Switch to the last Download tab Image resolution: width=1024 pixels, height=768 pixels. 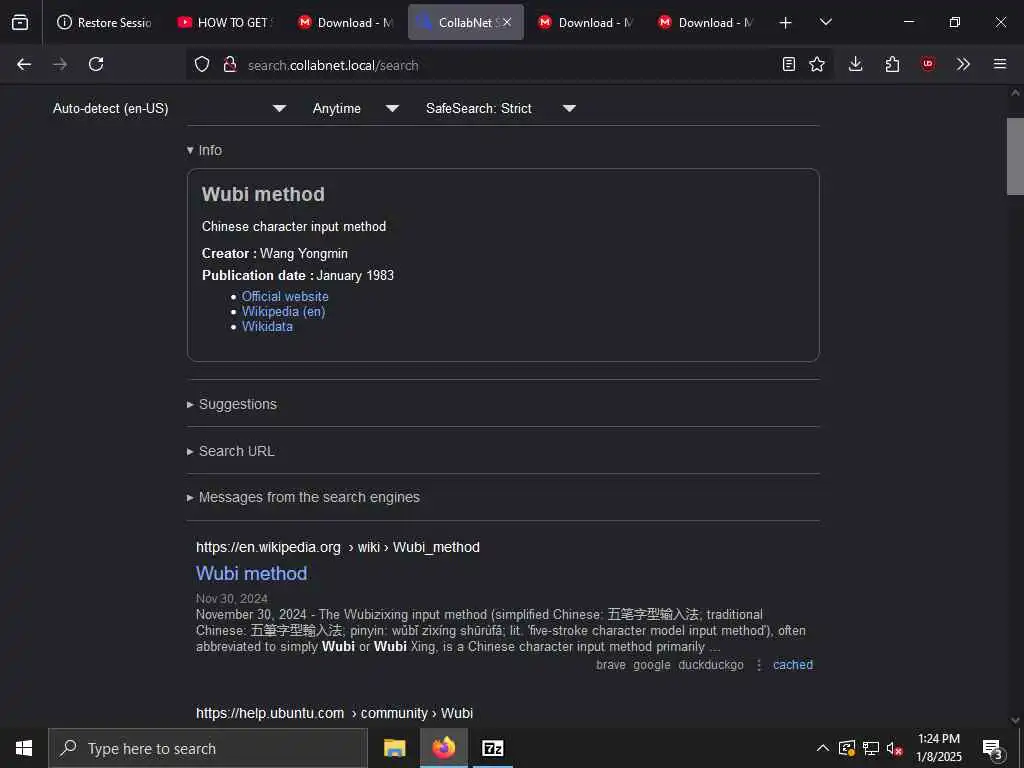coord(707,22)
